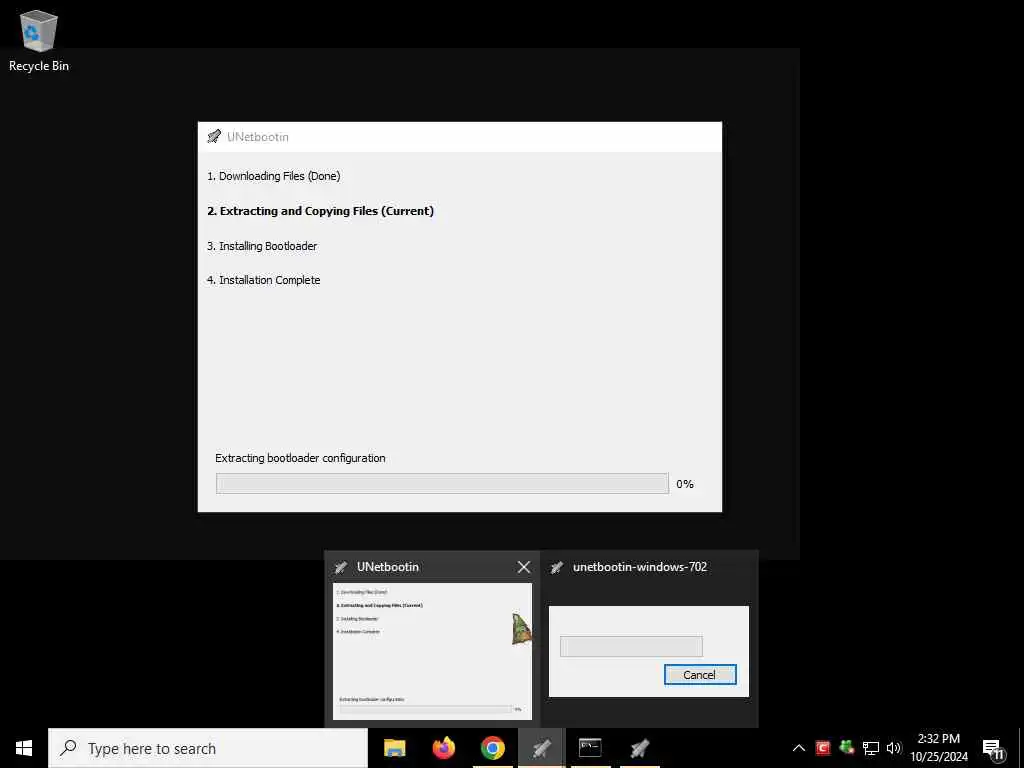Launch Firefox from the taskbar
This screenshot has height=768, width=1024.
[443, 748]
